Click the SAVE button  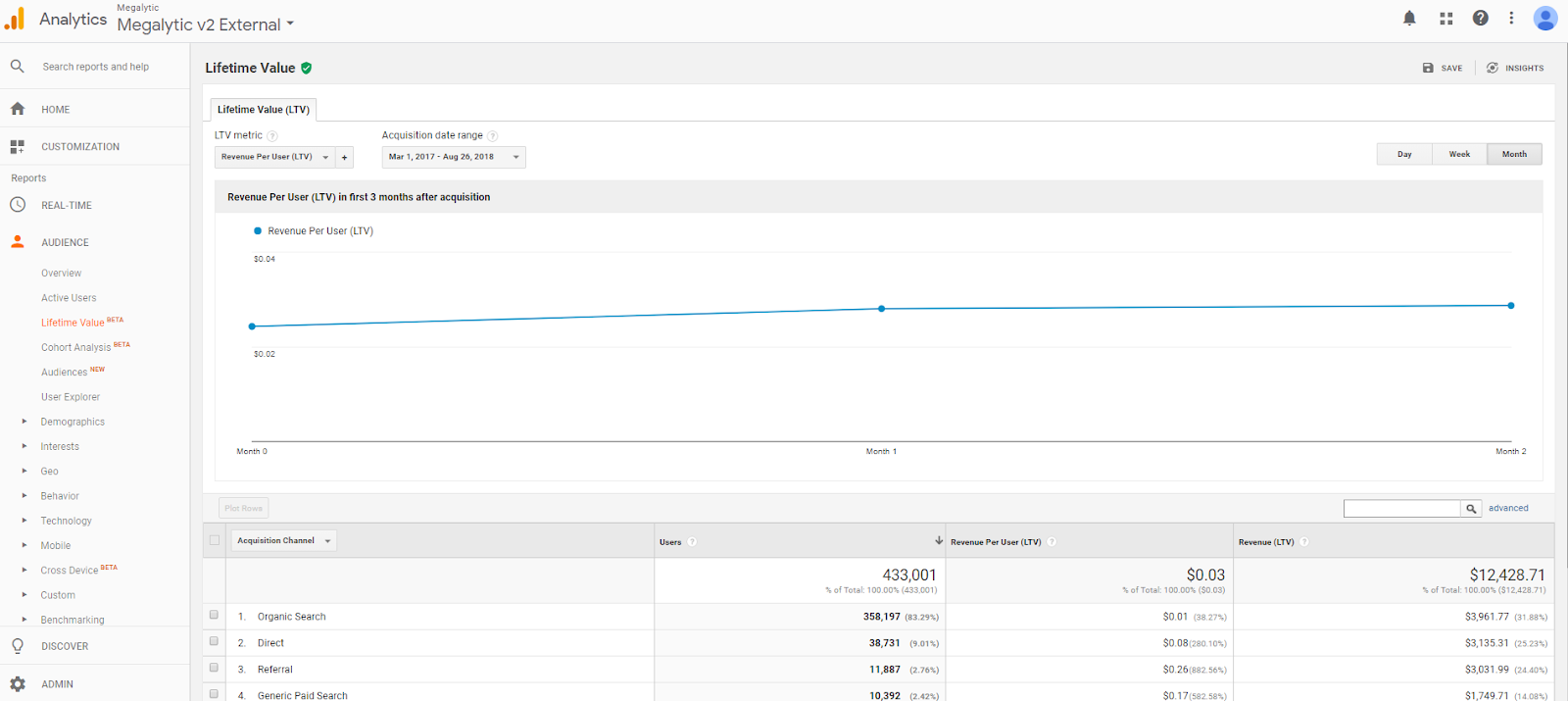(1443, 68)
